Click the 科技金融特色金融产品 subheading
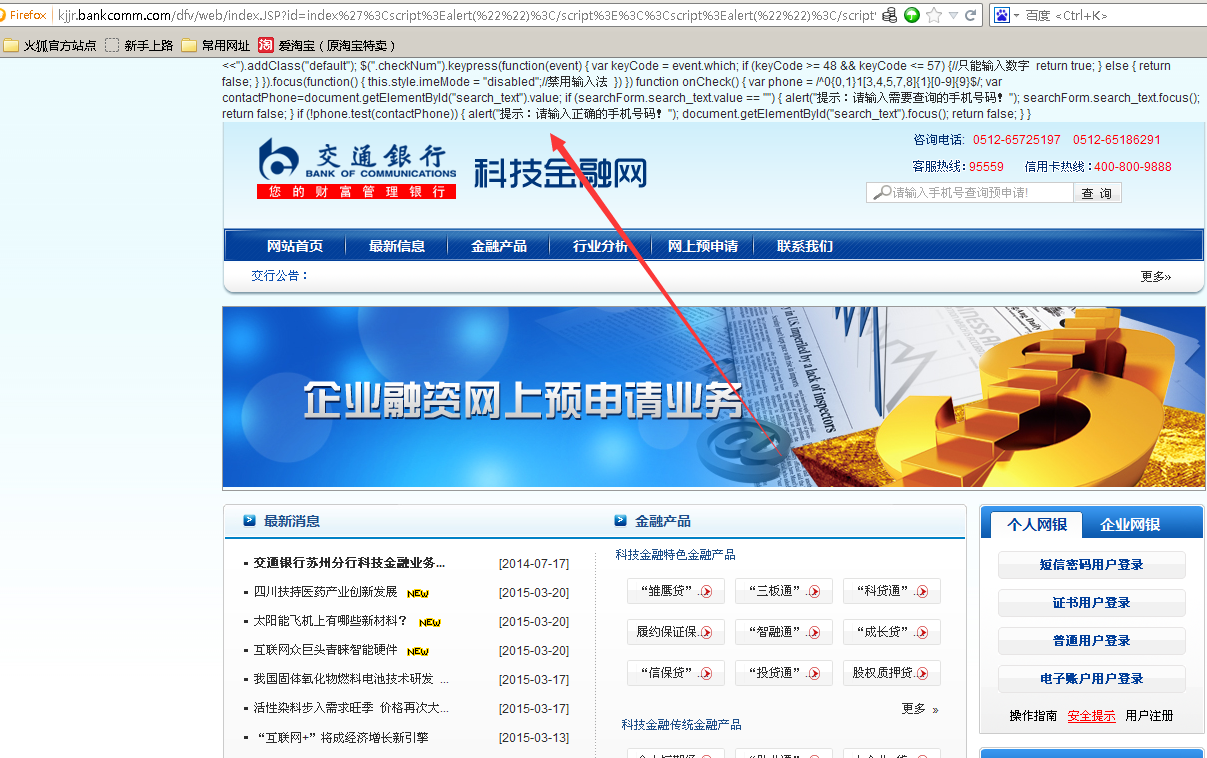1207x758 pixels. pos(675,555)
